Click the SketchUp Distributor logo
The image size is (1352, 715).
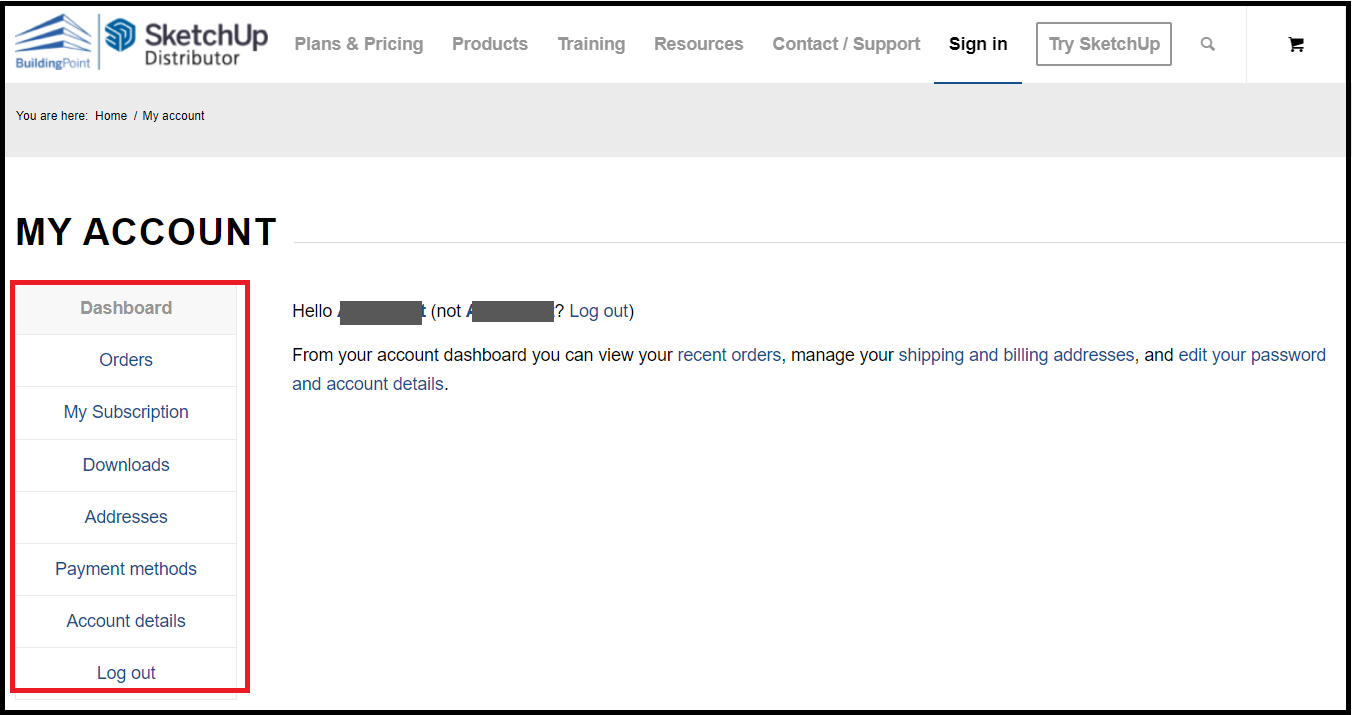tap(187, 43)
